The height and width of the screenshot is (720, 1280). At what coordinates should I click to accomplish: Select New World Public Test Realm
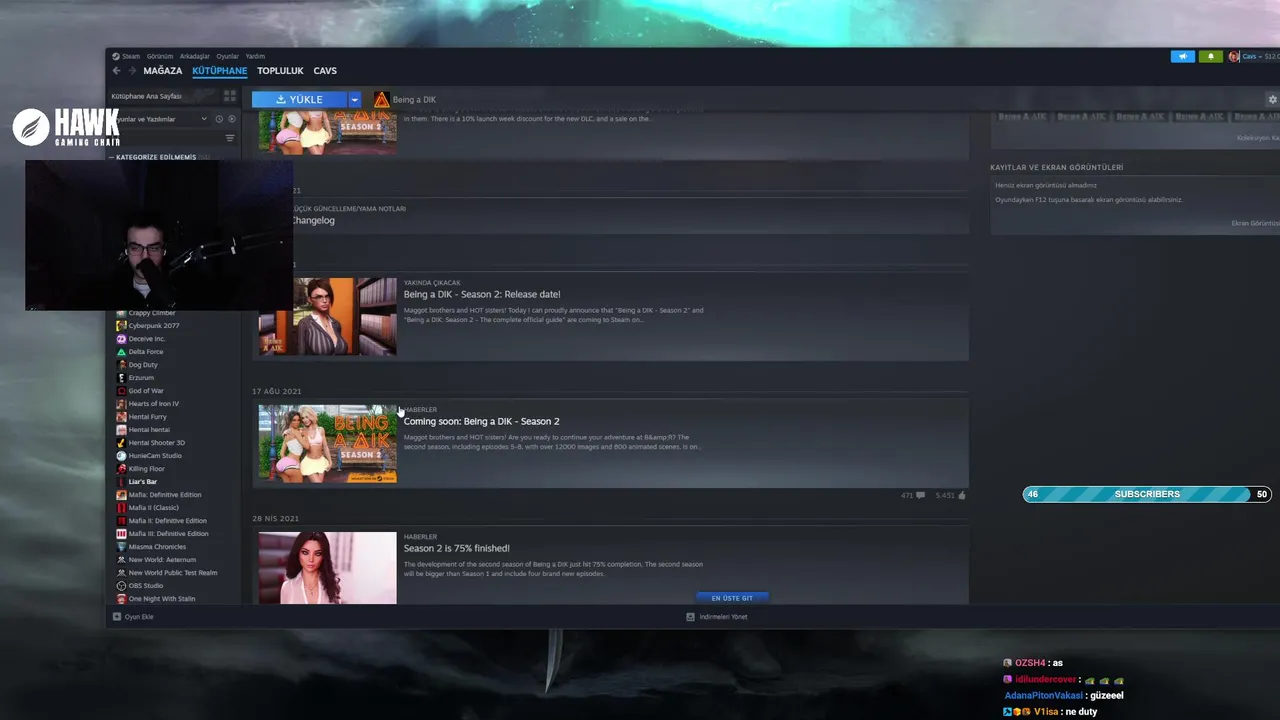point(173,573)
